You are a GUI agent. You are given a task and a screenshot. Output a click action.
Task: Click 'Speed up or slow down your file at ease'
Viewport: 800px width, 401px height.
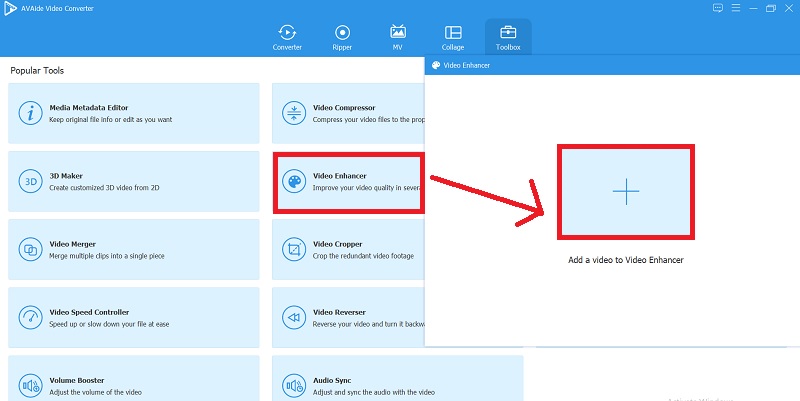coord(109,324)
